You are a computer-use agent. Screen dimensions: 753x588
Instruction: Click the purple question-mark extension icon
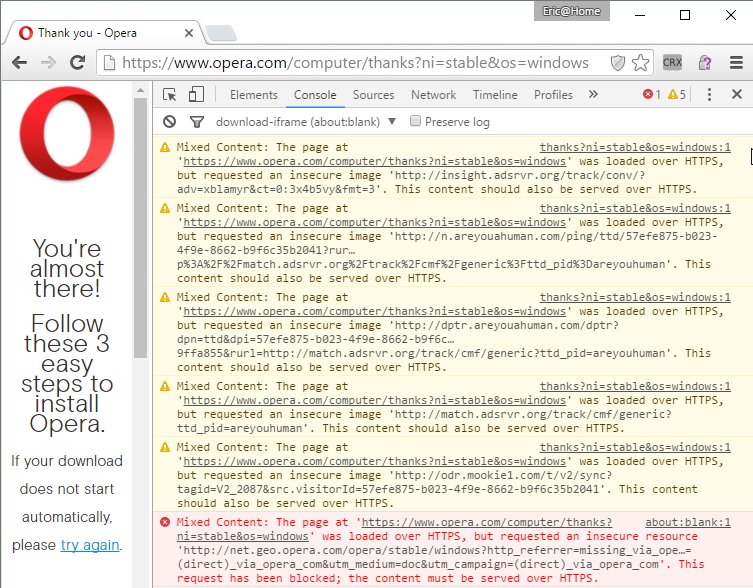coord(704,62)
